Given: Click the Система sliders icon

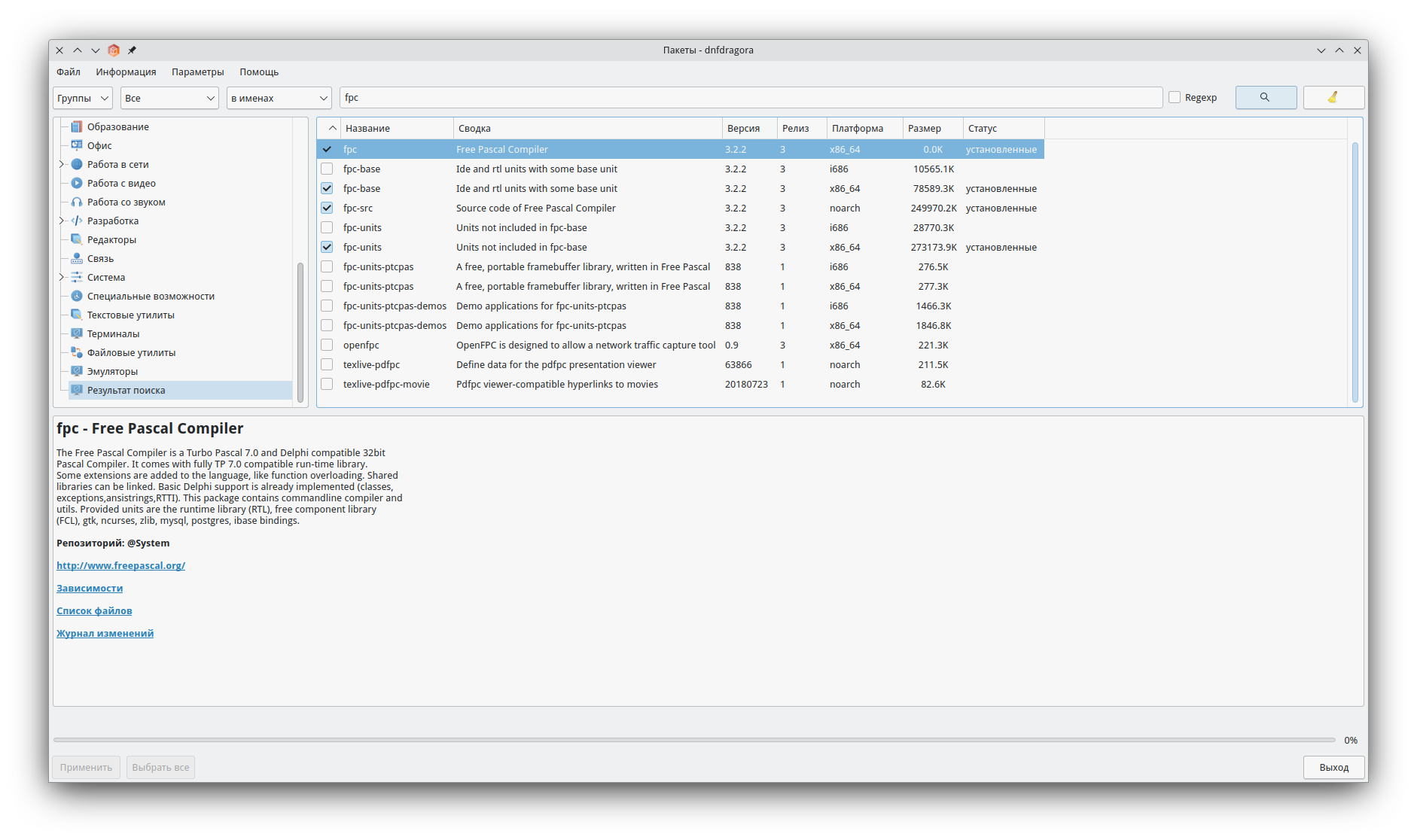Looking at the screenshot, I should tap(77, 277).
